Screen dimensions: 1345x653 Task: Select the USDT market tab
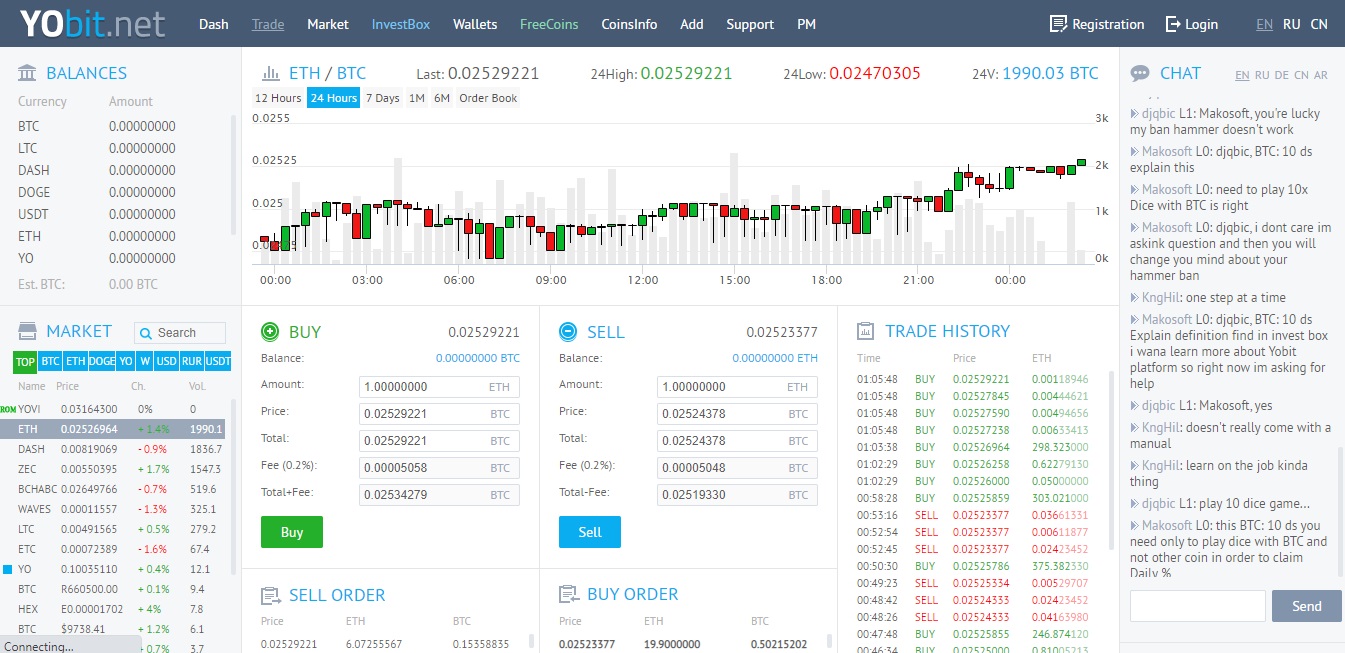click(218, 361)
